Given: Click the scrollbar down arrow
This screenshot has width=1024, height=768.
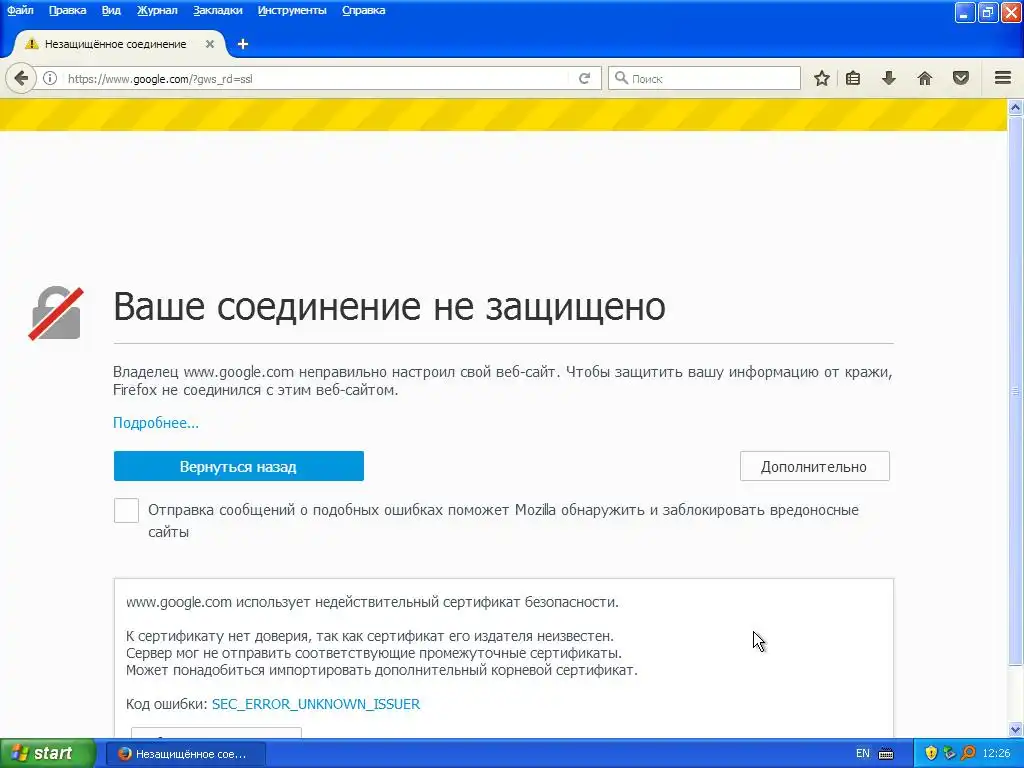Looking at the screenshot, I should (1016, 729).
